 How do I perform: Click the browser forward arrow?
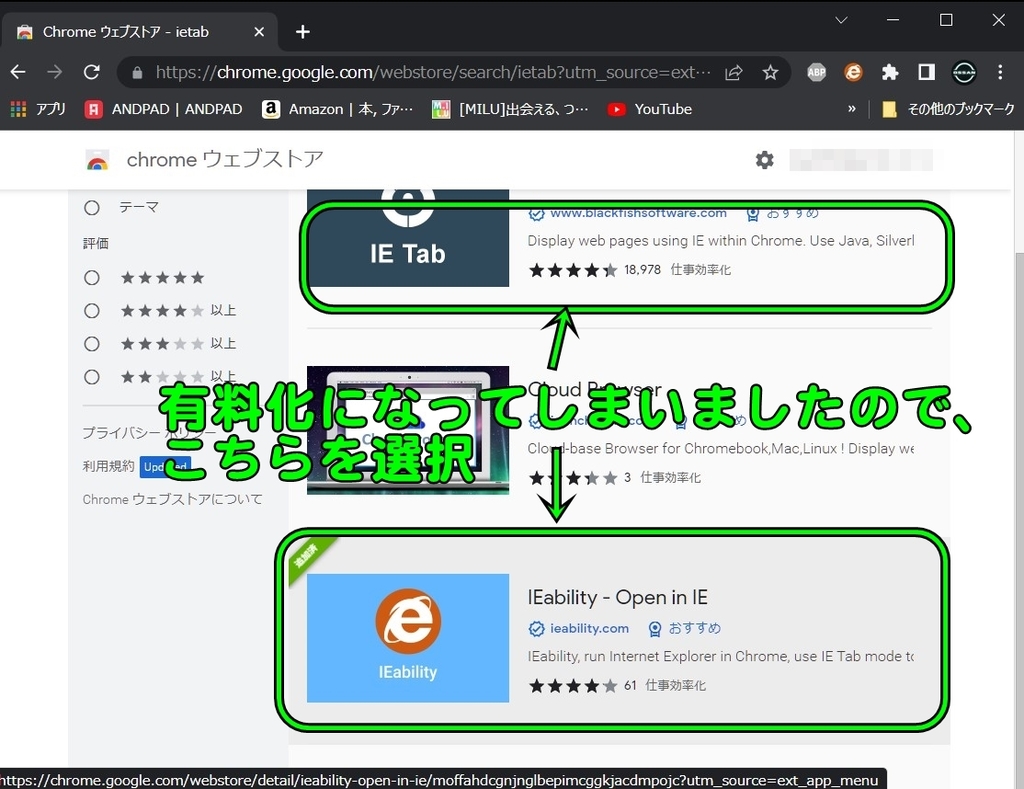[55, 72]
